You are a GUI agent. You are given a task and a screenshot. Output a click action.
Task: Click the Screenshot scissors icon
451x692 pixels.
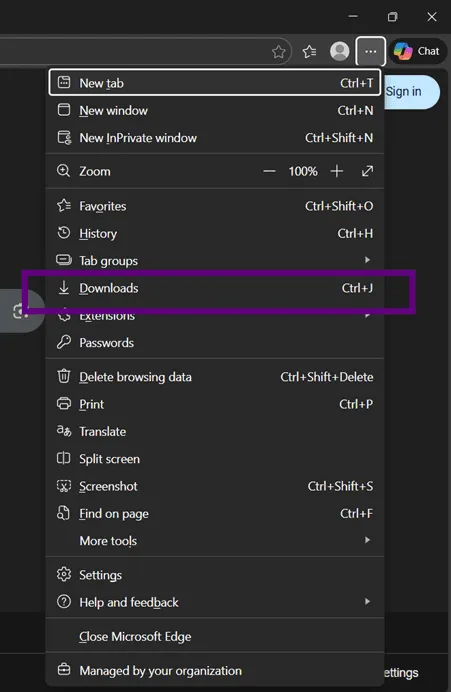pos(64,486)
